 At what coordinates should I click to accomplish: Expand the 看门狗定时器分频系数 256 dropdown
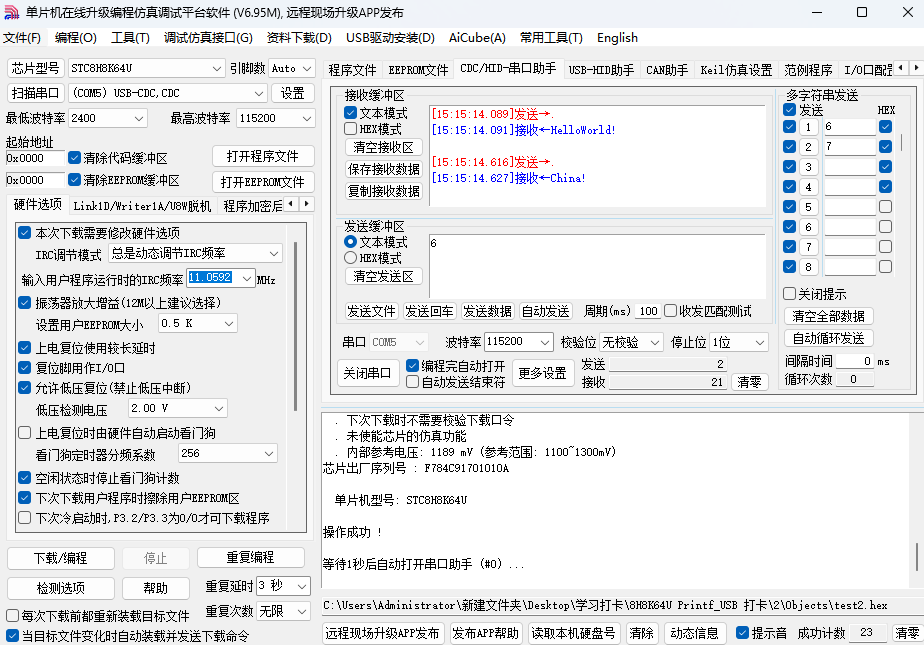(269, 454)
